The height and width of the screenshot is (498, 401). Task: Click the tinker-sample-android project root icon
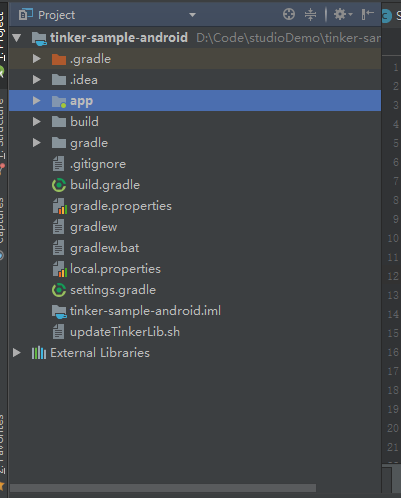pyautogui.click(x=39, y=39)
